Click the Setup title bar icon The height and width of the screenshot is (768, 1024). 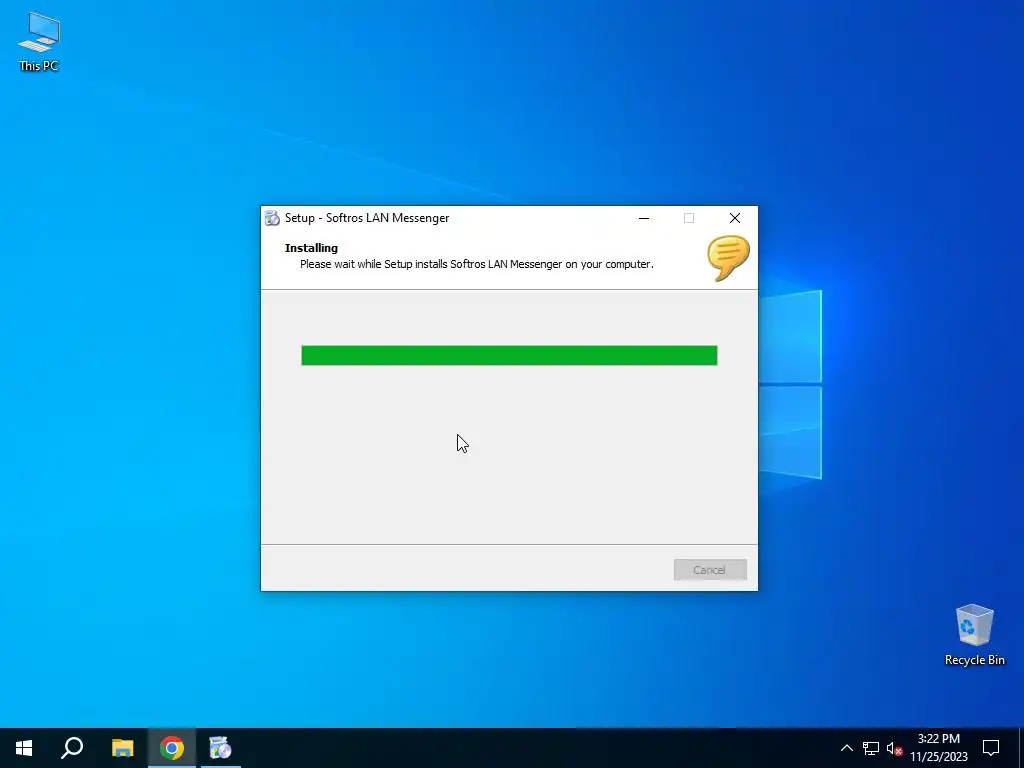click(x=272, y=218)
